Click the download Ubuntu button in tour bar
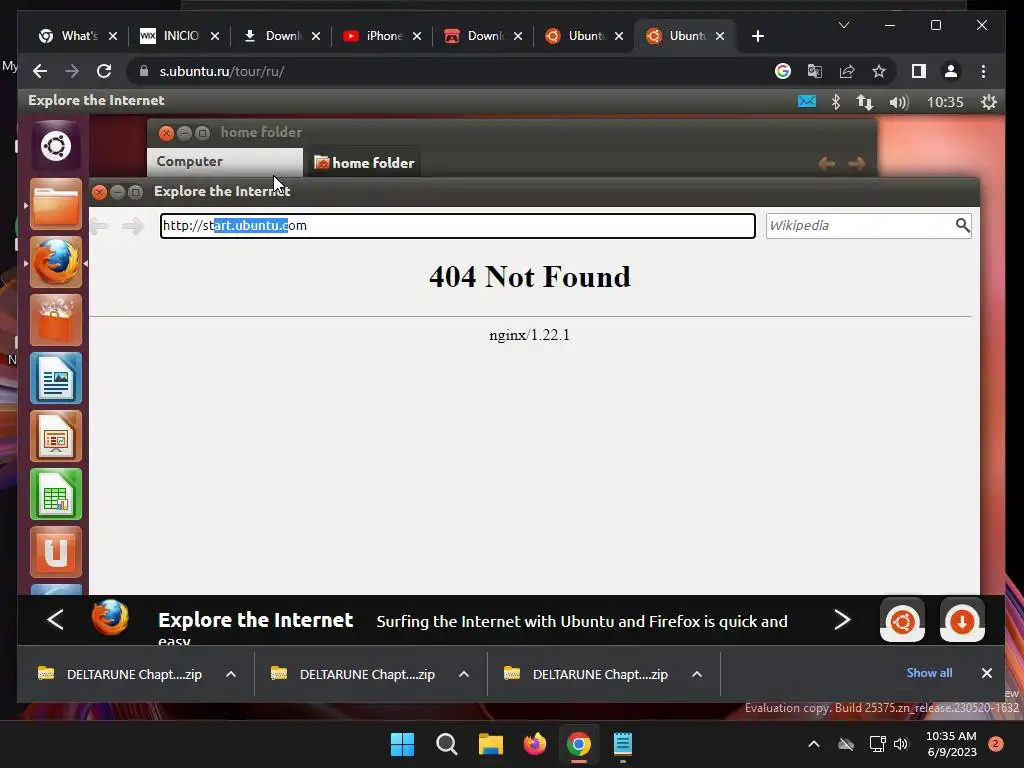 point(962,620)
